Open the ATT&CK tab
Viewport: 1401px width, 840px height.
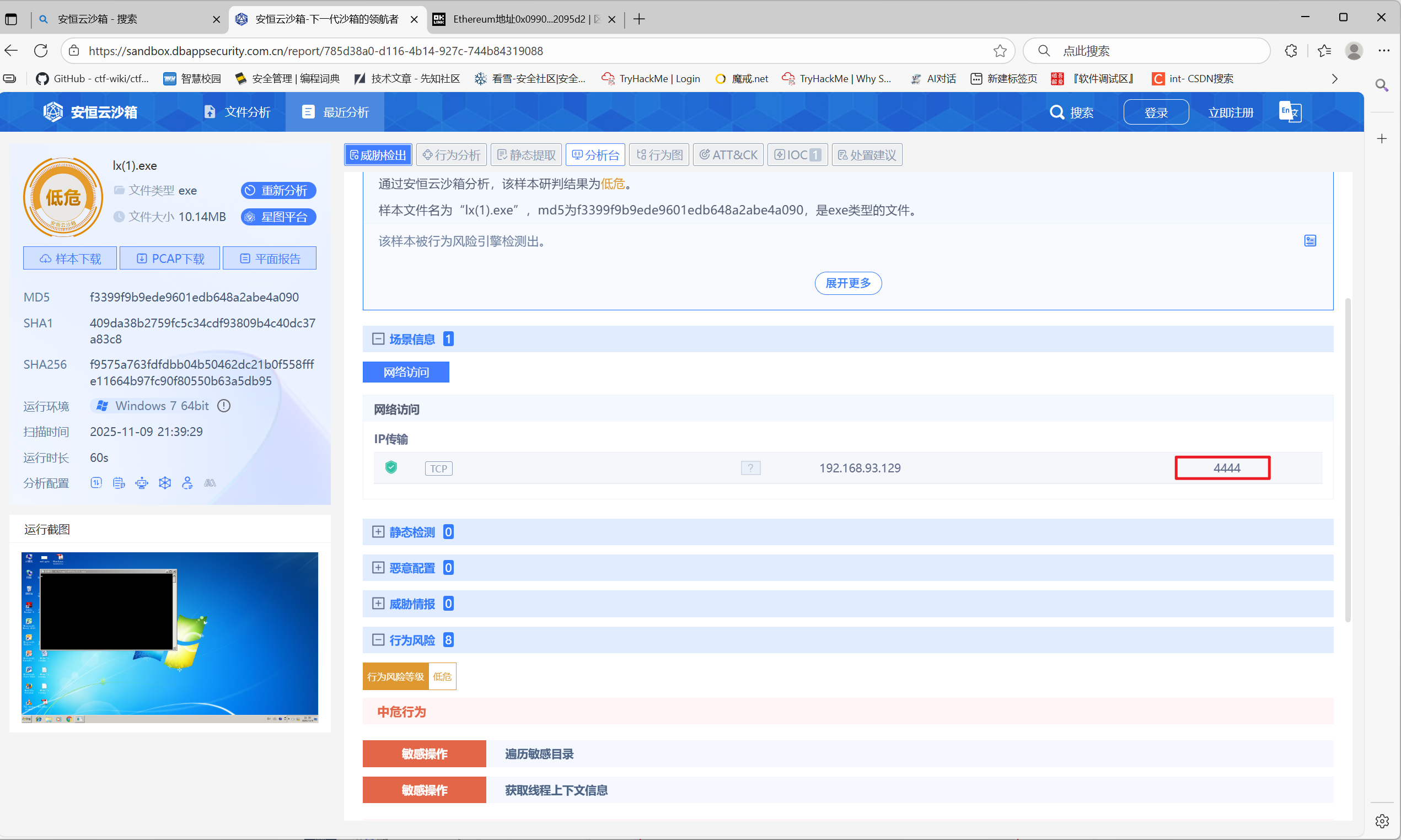pyautogui.click(x=728, y=155)
